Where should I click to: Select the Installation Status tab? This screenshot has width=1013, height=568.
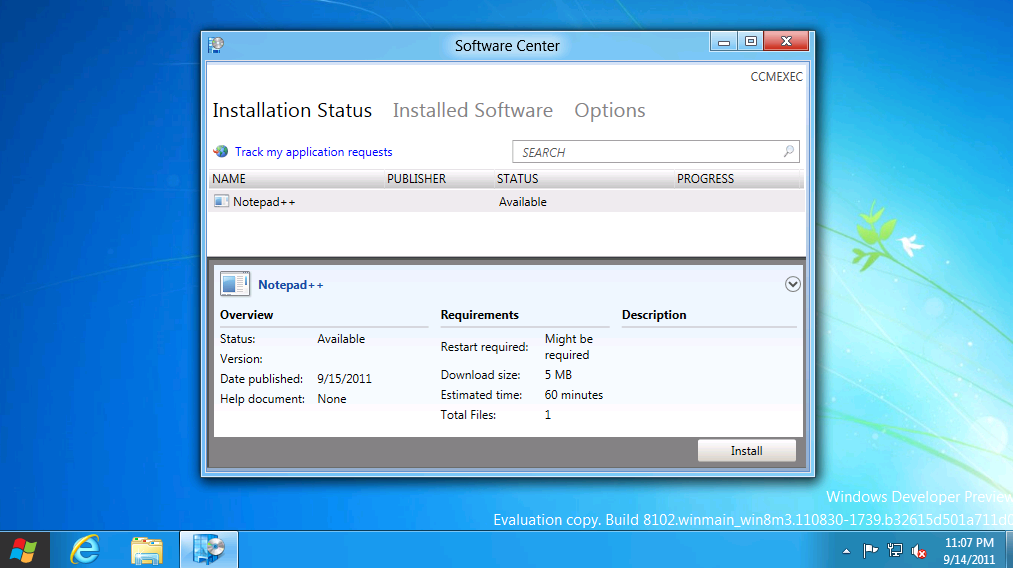point(292,111)
